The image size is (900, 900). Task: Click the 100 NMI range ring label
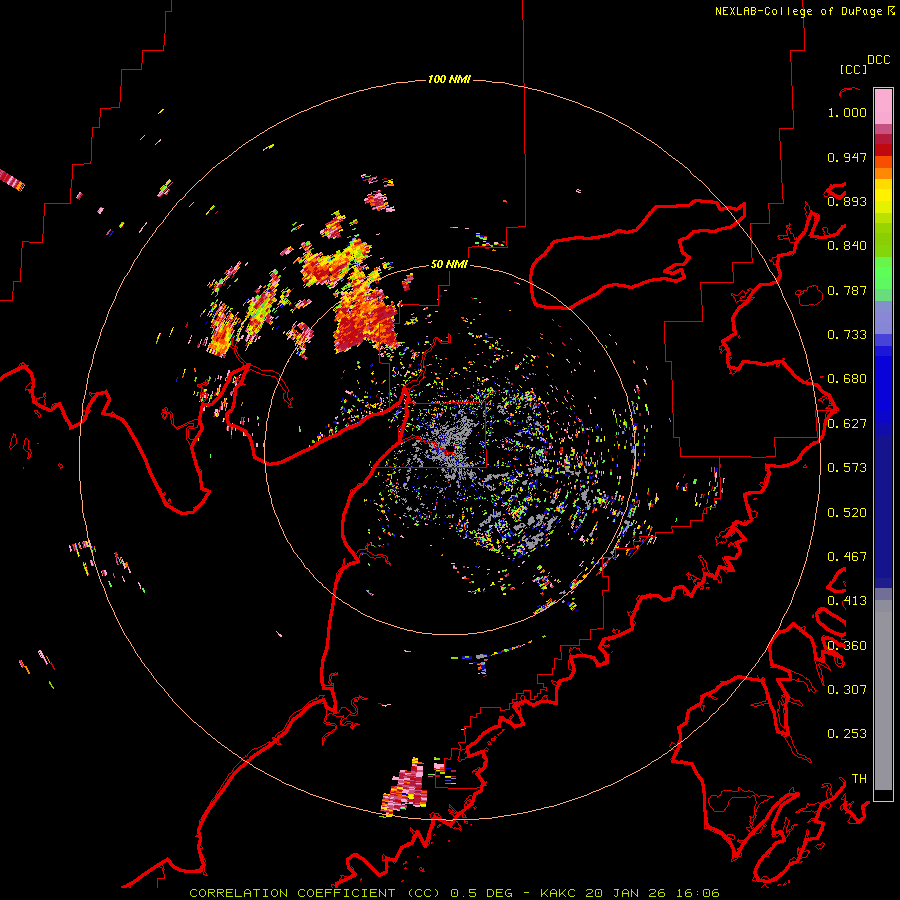[x=449, y=79]
